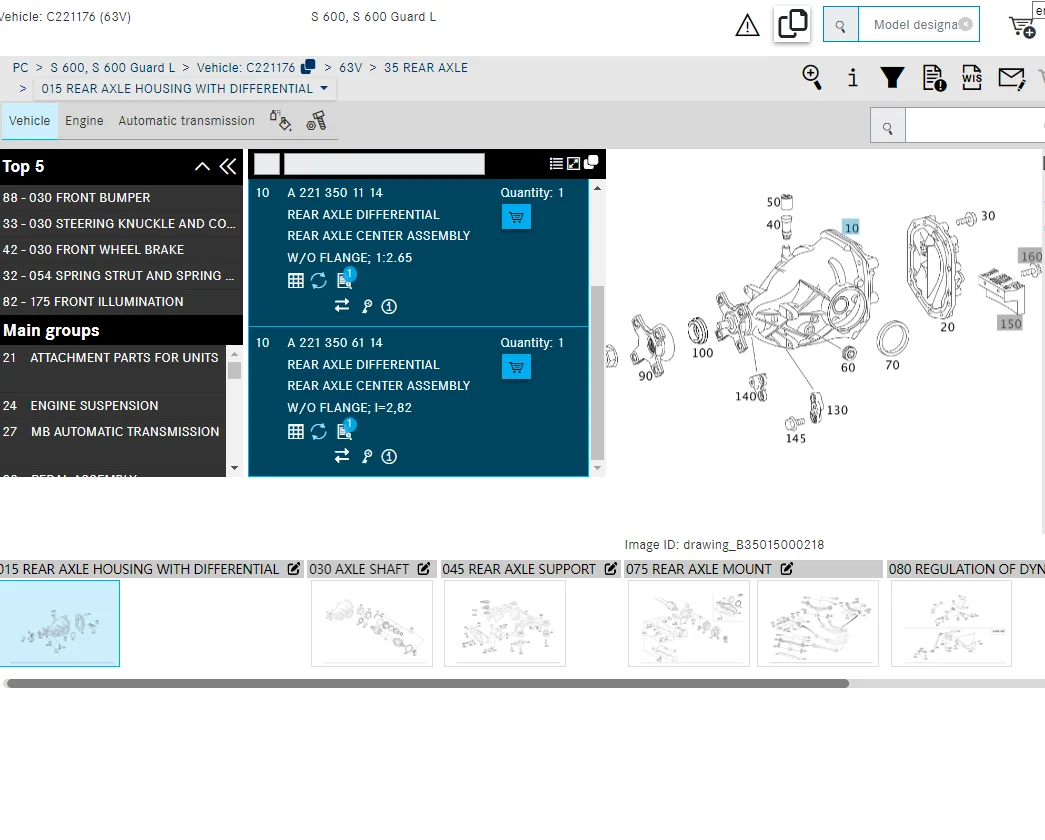Add part A 221 350 11 14 to cart
Image resolution: width=1045 pixels, height=840 pixels.
(x=516, y=217)
